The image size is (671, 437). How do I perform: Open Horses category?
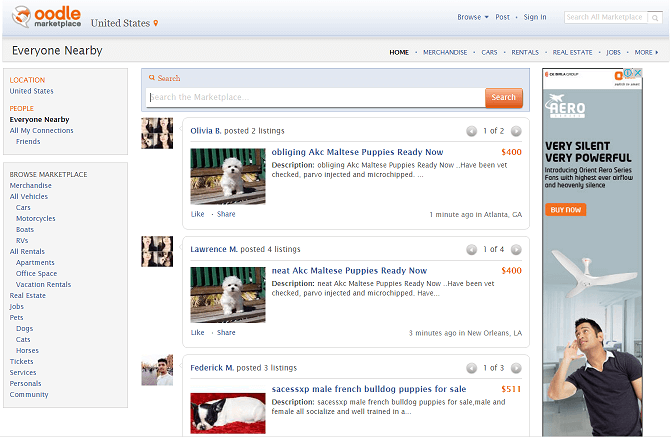point(27,351)
